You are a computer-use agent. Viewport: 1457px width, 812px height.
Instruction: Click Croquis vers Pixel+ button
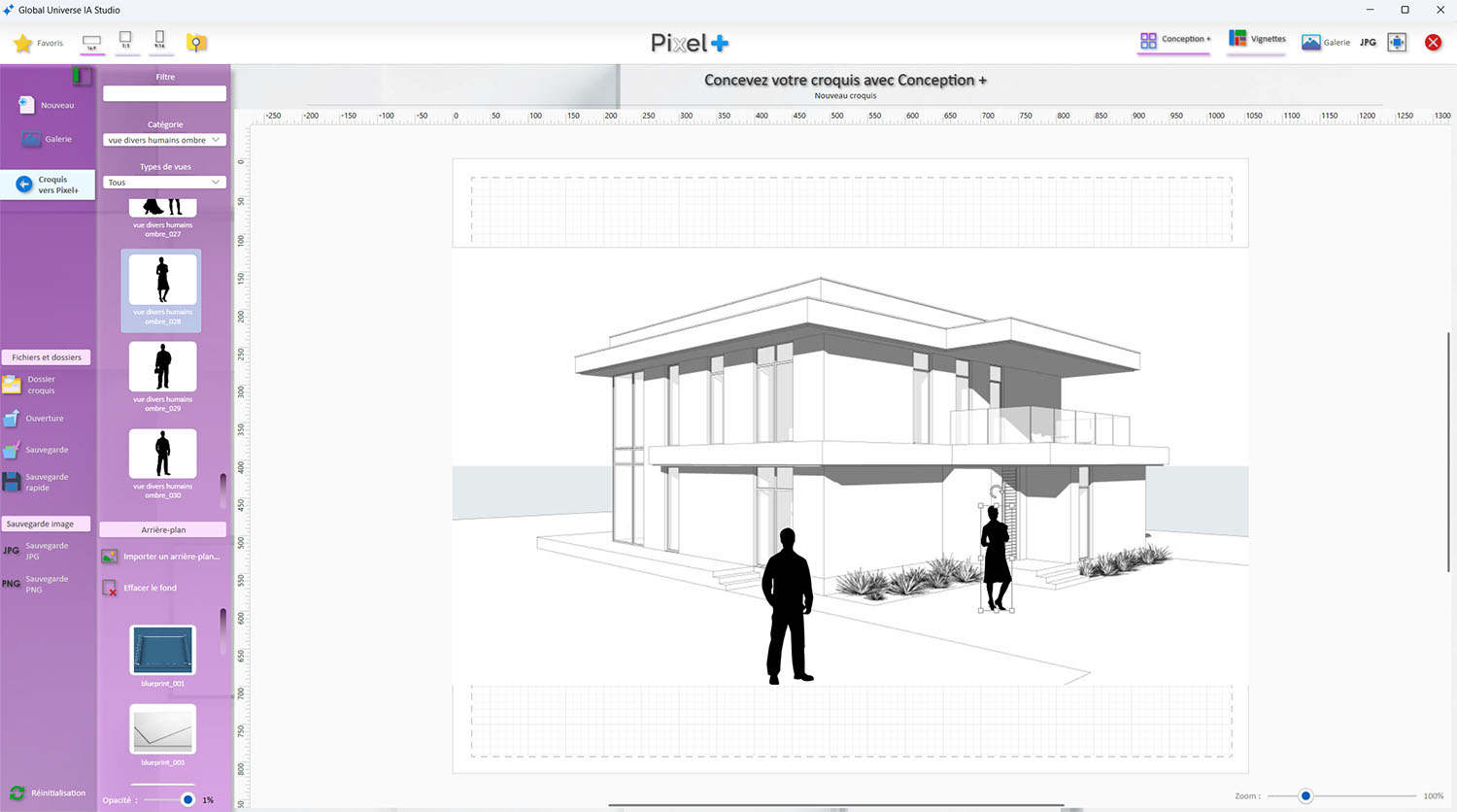click(49, 185)
